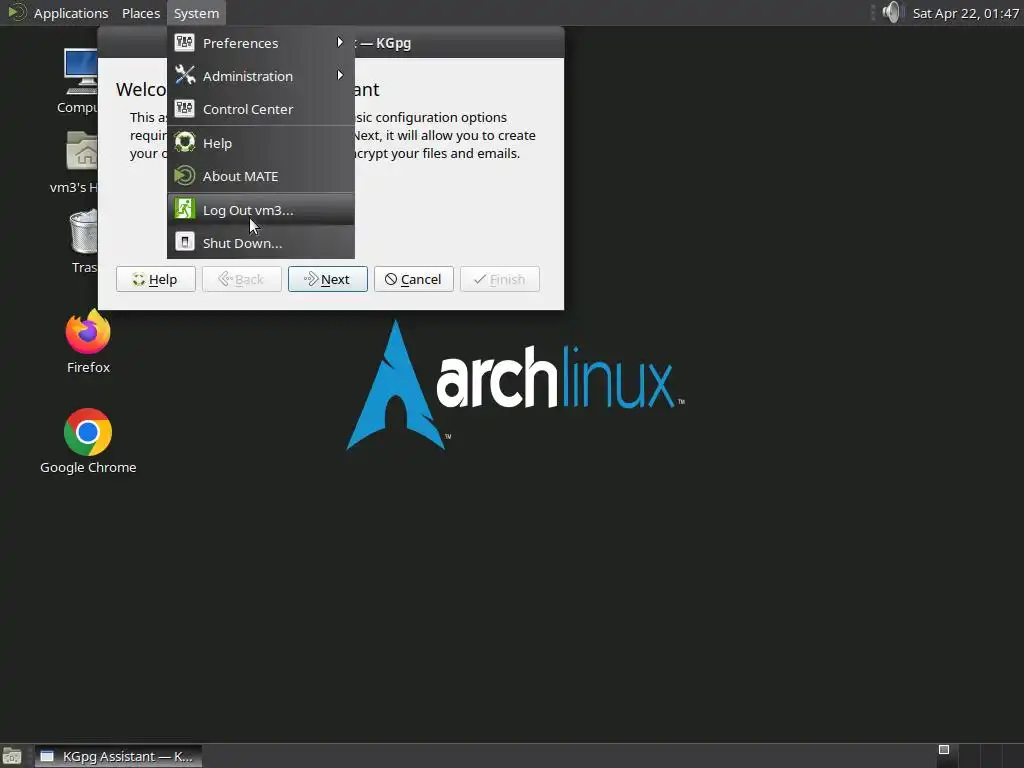Click the Preferences menu icon
1024x768 pixels.
point(185,42)
